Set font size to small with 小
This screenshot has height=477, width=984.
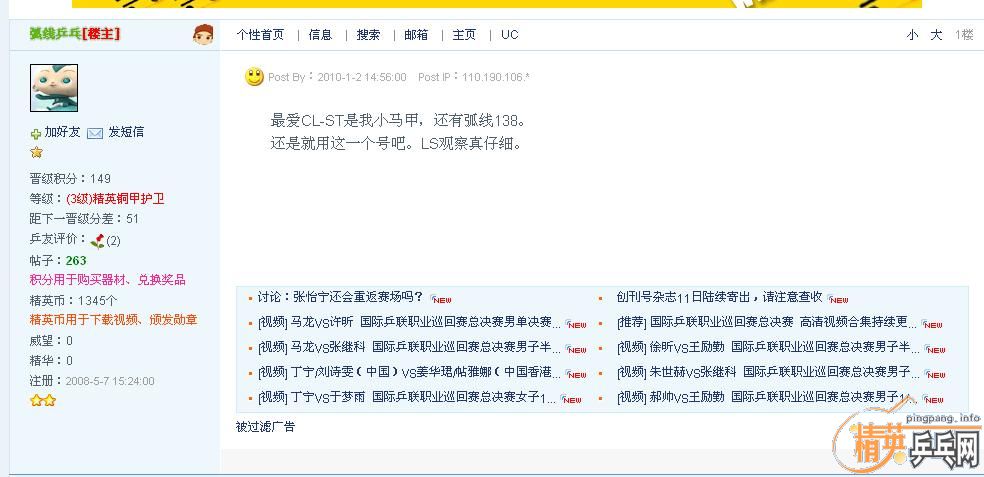click(912, 35)
